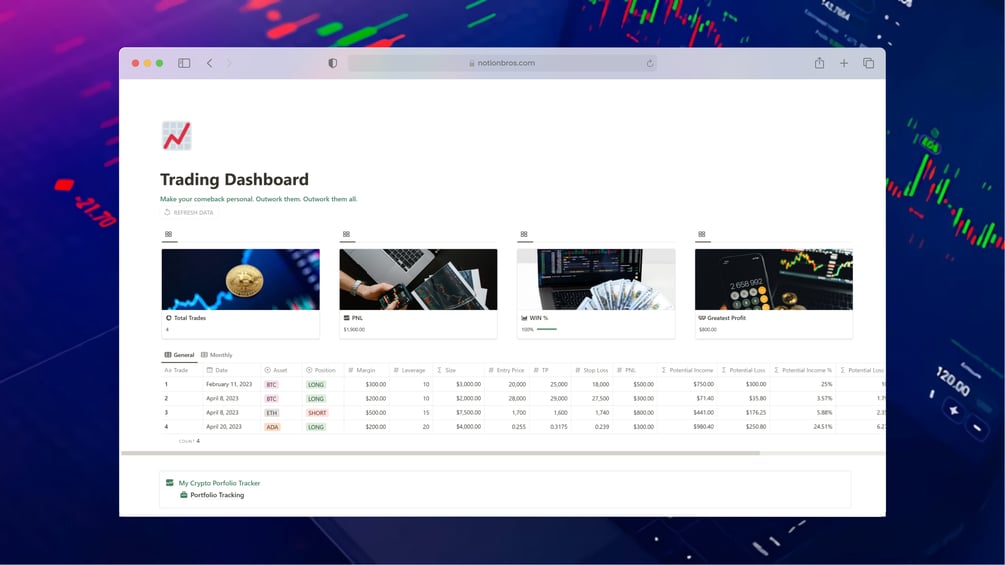Click the LONG tag in the April 20 row

(x=316, y=427)
